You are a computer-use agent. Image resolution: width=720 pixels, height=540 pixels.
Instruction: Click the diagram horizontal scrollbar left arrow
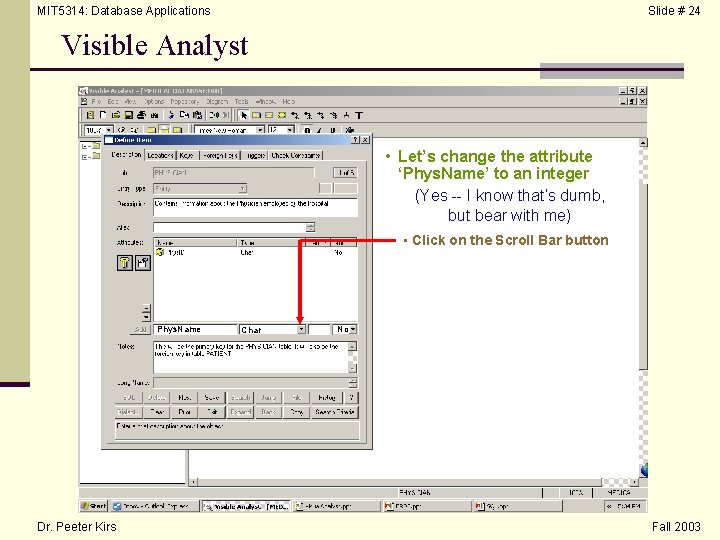(x=194, y=482)
